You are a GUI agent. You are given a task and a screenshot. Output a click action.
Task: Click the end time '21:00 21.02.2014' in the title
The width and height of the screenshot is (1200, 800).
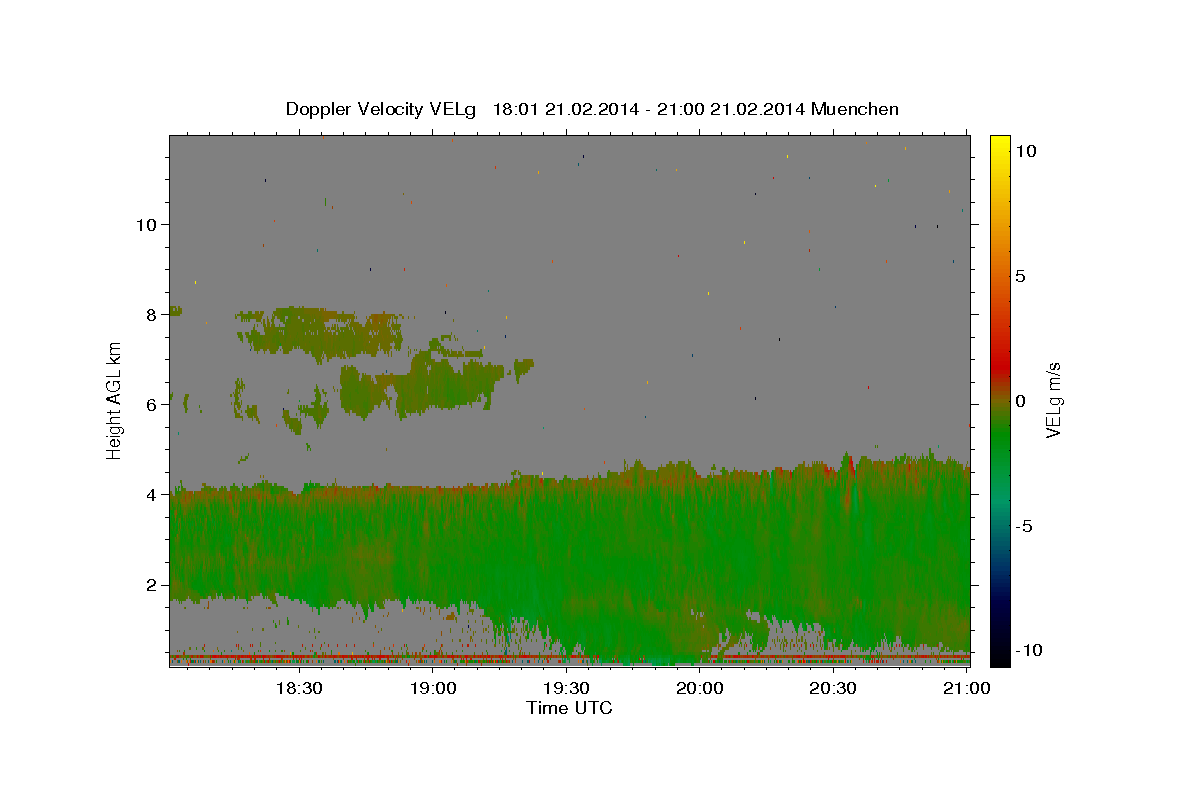[x=729, y=109]
